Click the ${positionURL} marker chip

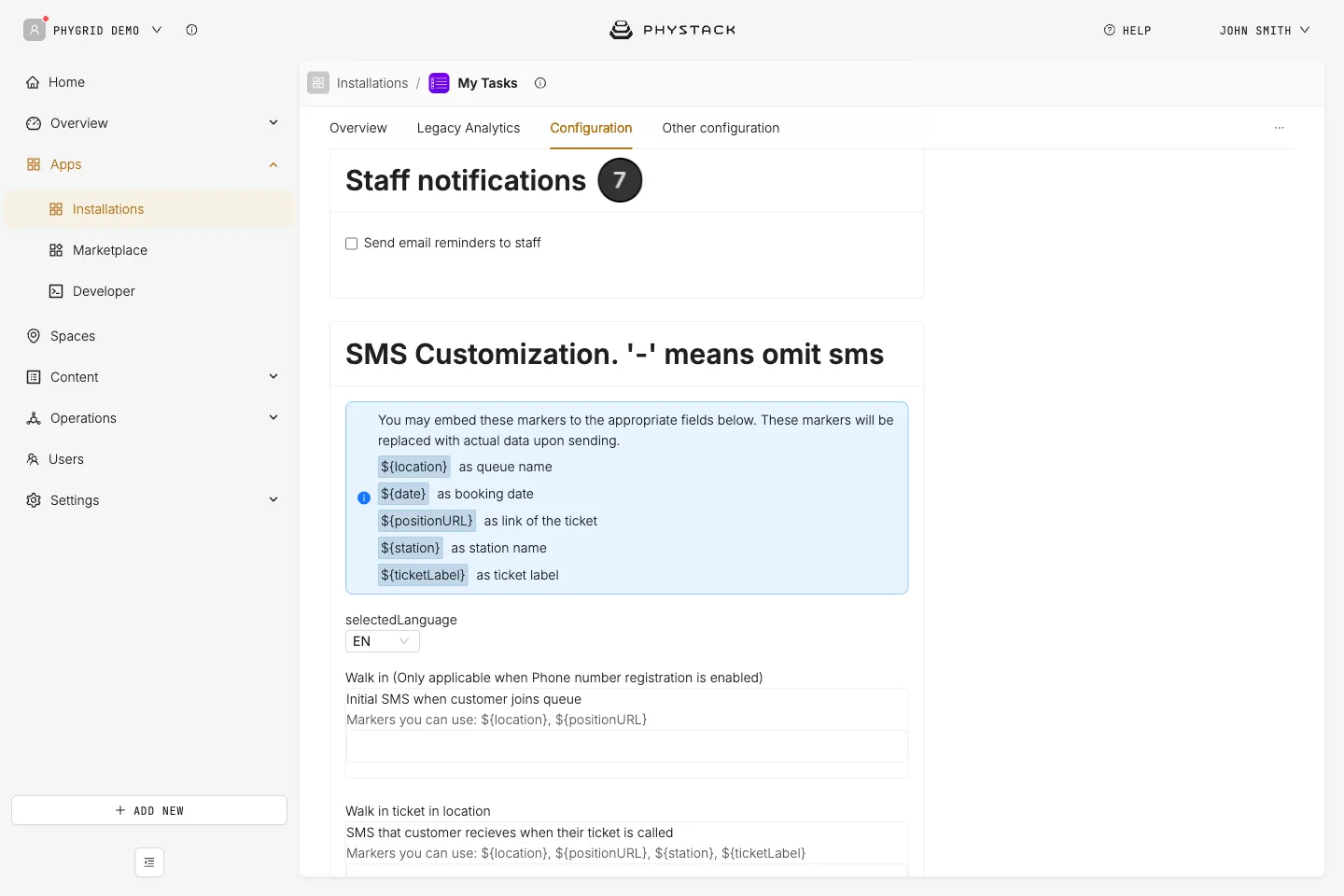click(x=427, y=521)
